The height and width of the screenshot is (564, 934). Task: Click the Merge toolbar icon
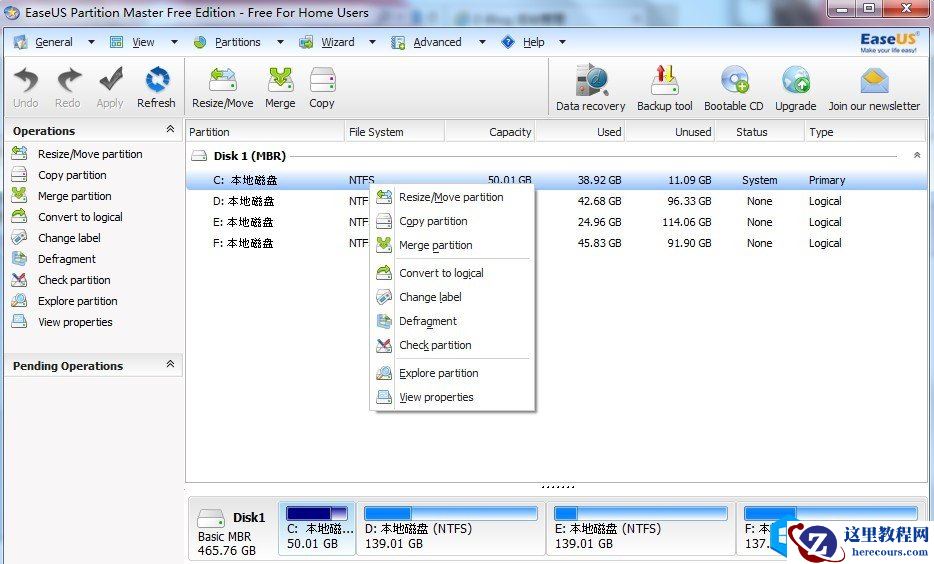[x=281, y=80]
